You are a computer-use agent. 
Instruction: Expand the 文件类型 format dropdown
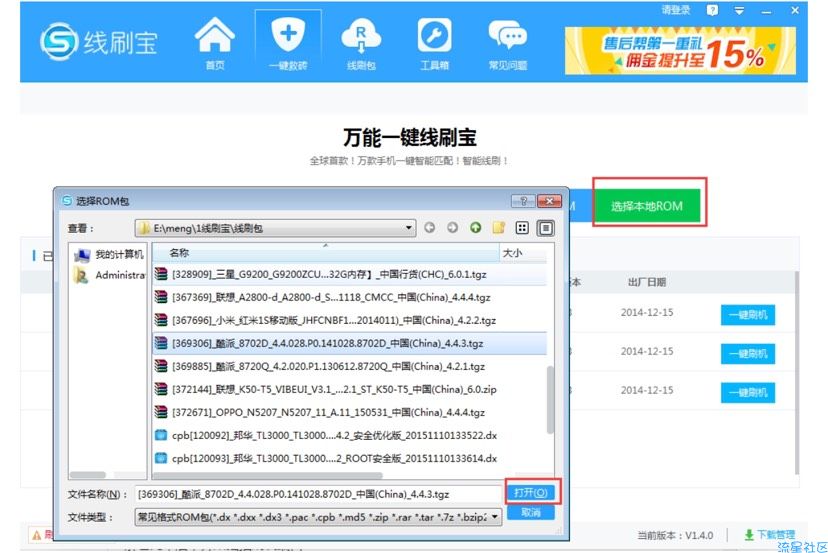point(495,517)
